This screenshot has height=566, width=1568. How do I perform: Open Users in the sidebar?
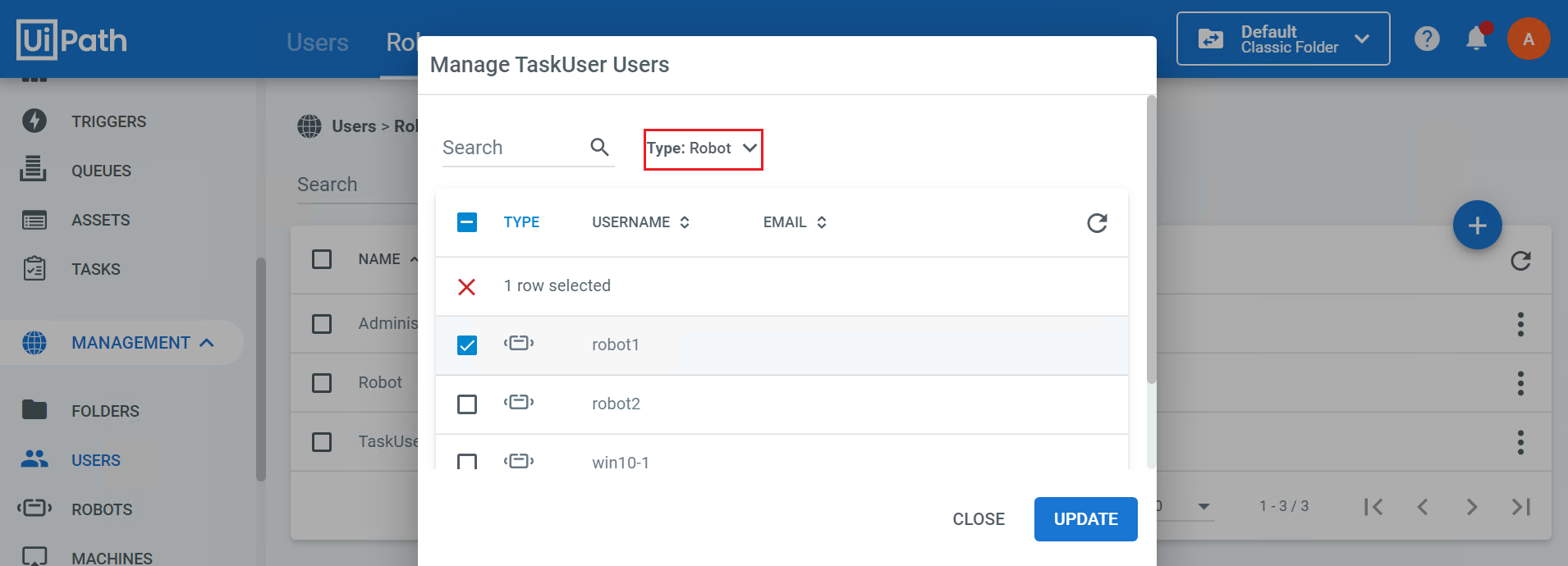(96, 460)
